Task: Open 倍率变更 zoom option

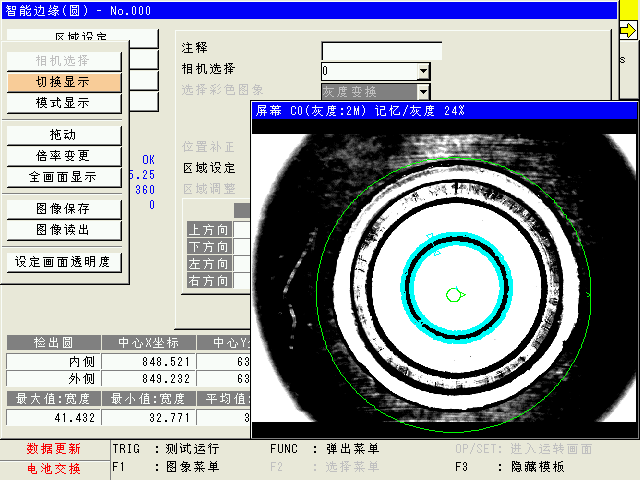Action: (x=63, y=156)
